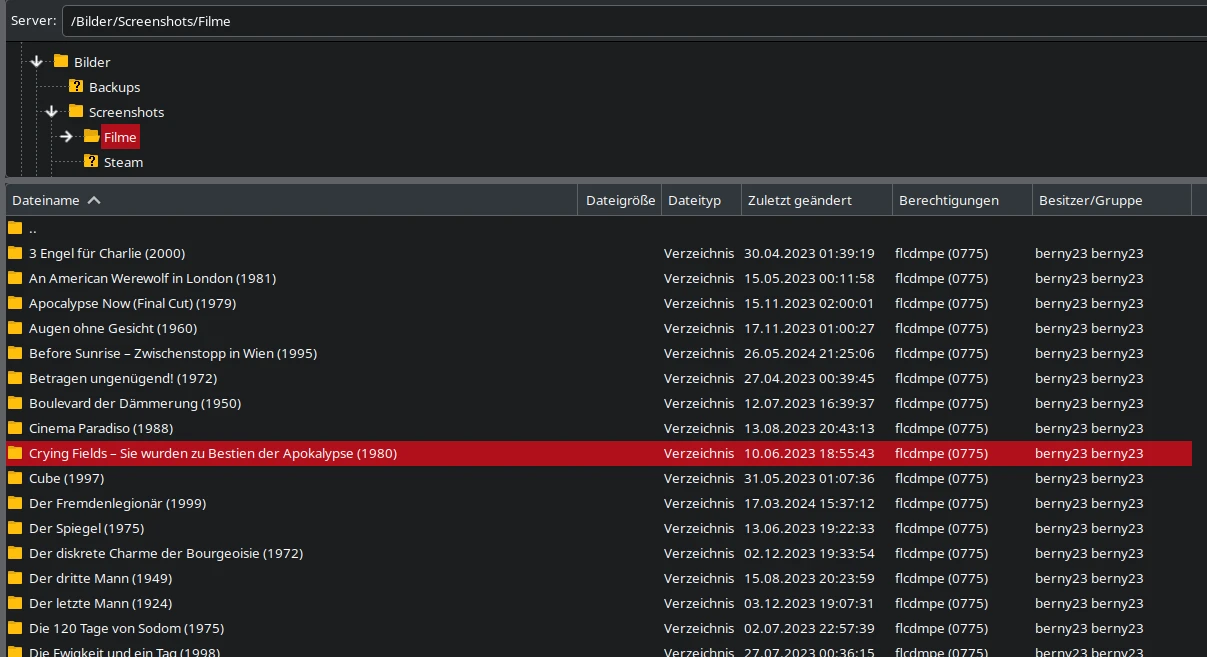Image resolution: width=1207 pixels, height=657 pixels.
Task: Click folder icon of Before Sunrise row
Action: pyautogui.click(x=15, y=353)
